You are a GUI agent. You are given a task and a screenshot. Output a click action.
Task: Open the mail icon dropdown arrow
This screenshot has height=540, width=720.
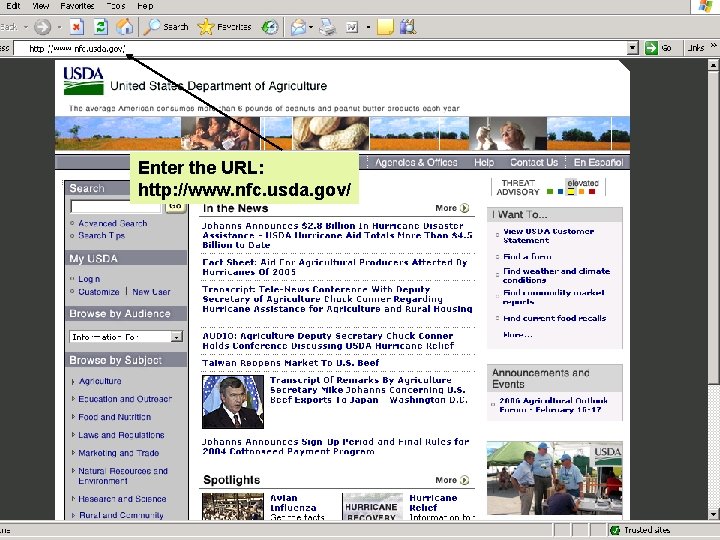311,27
